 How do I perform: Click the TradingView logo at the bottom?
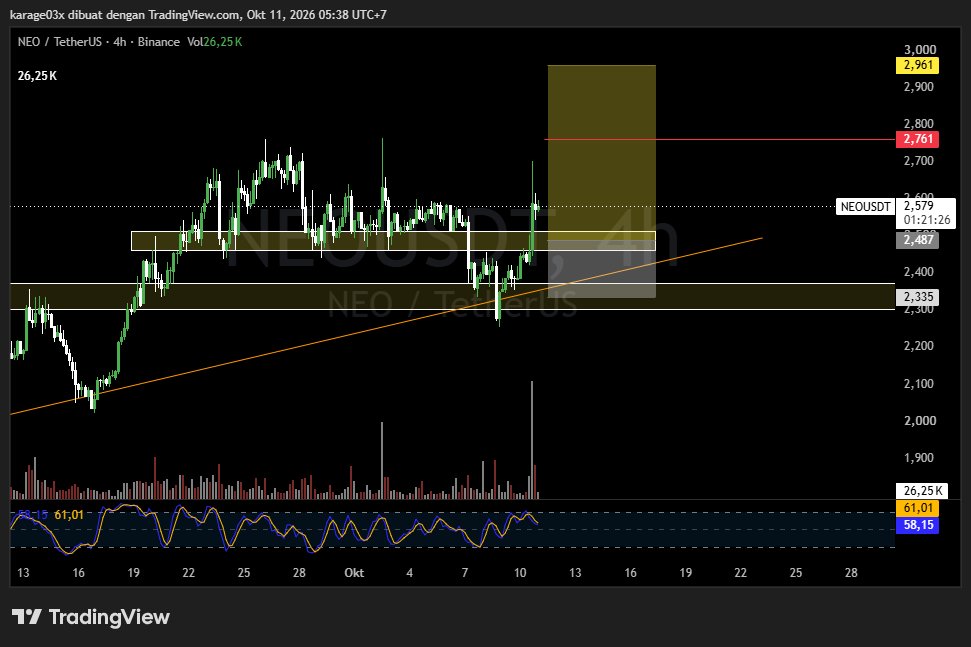[90, 617]
